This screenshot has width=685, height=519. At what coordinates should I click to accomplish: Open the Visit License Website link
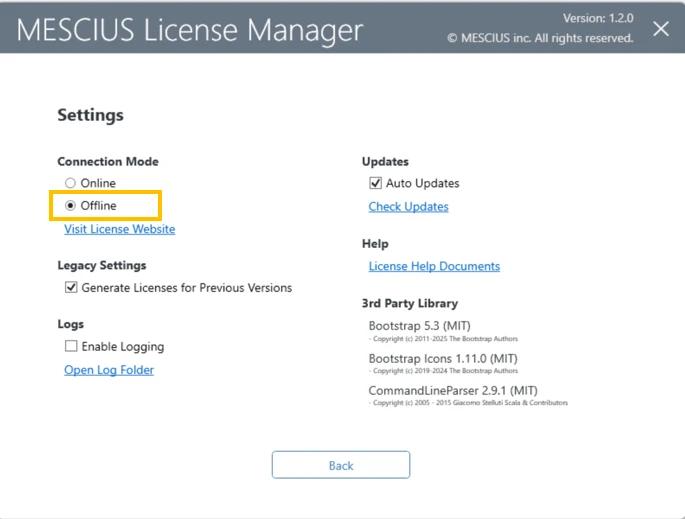point(119,229)
